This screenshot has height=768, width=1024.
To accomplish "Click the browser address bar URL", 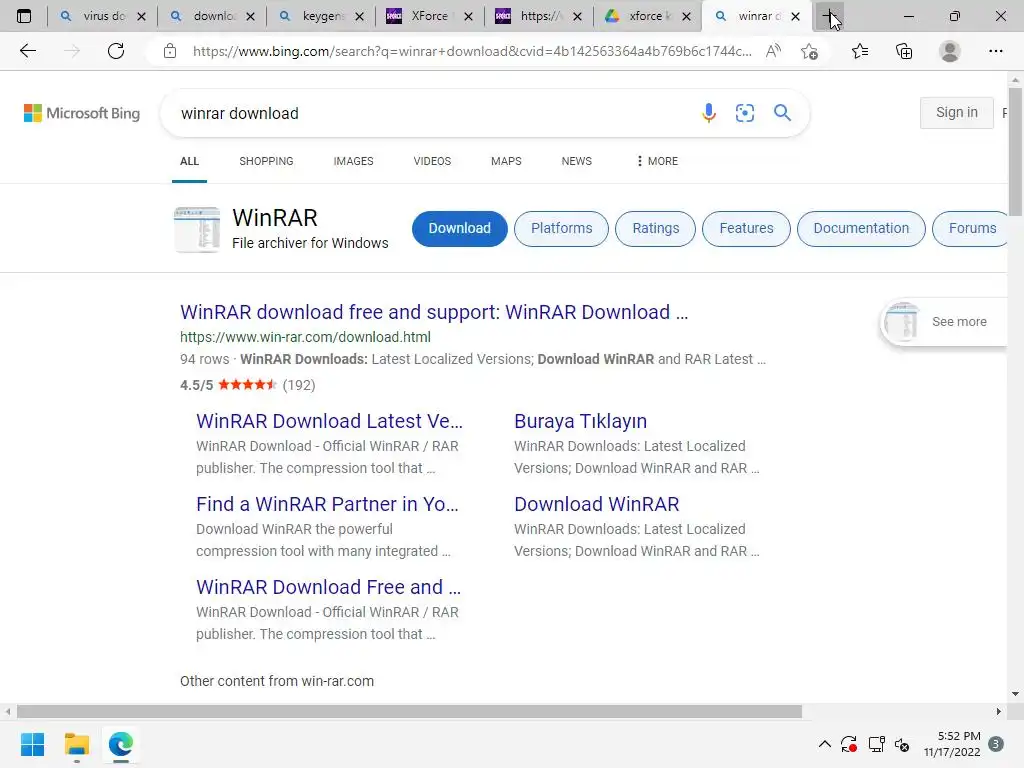I will tap(472, 51).
